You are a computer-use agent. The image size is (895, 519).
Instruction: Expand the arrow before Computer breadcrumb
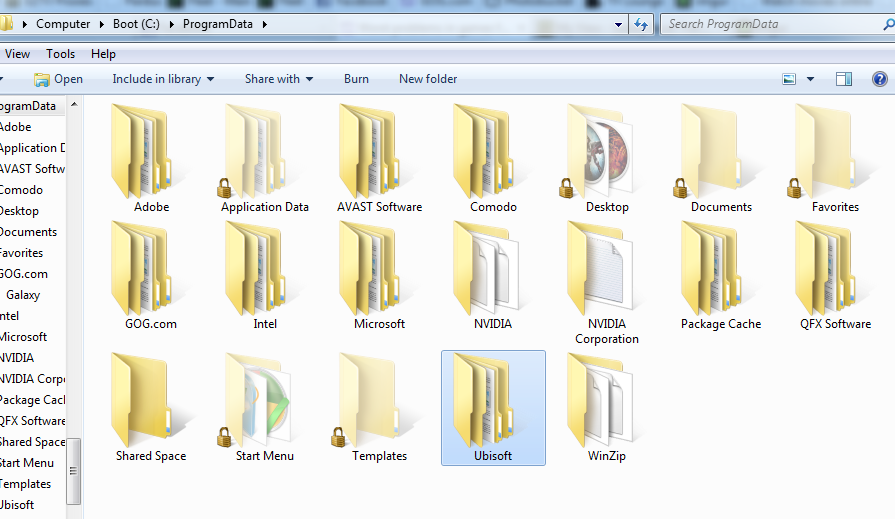(x=25, y=25)
